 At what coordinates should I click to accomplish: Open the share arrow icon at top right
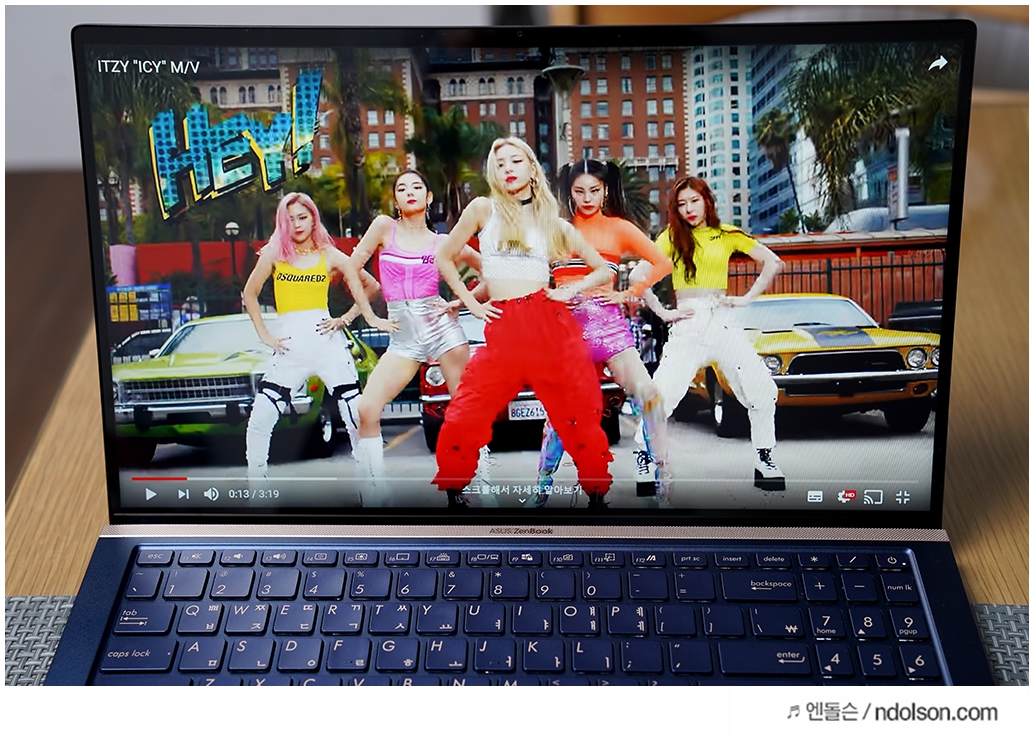[938, 63]
